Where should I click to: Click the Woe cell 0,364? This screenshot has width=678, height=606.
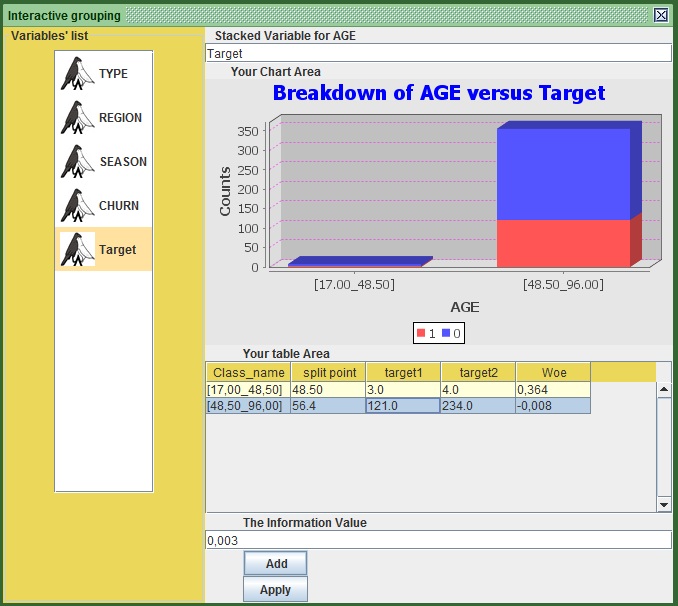click(x=553, y=390)
